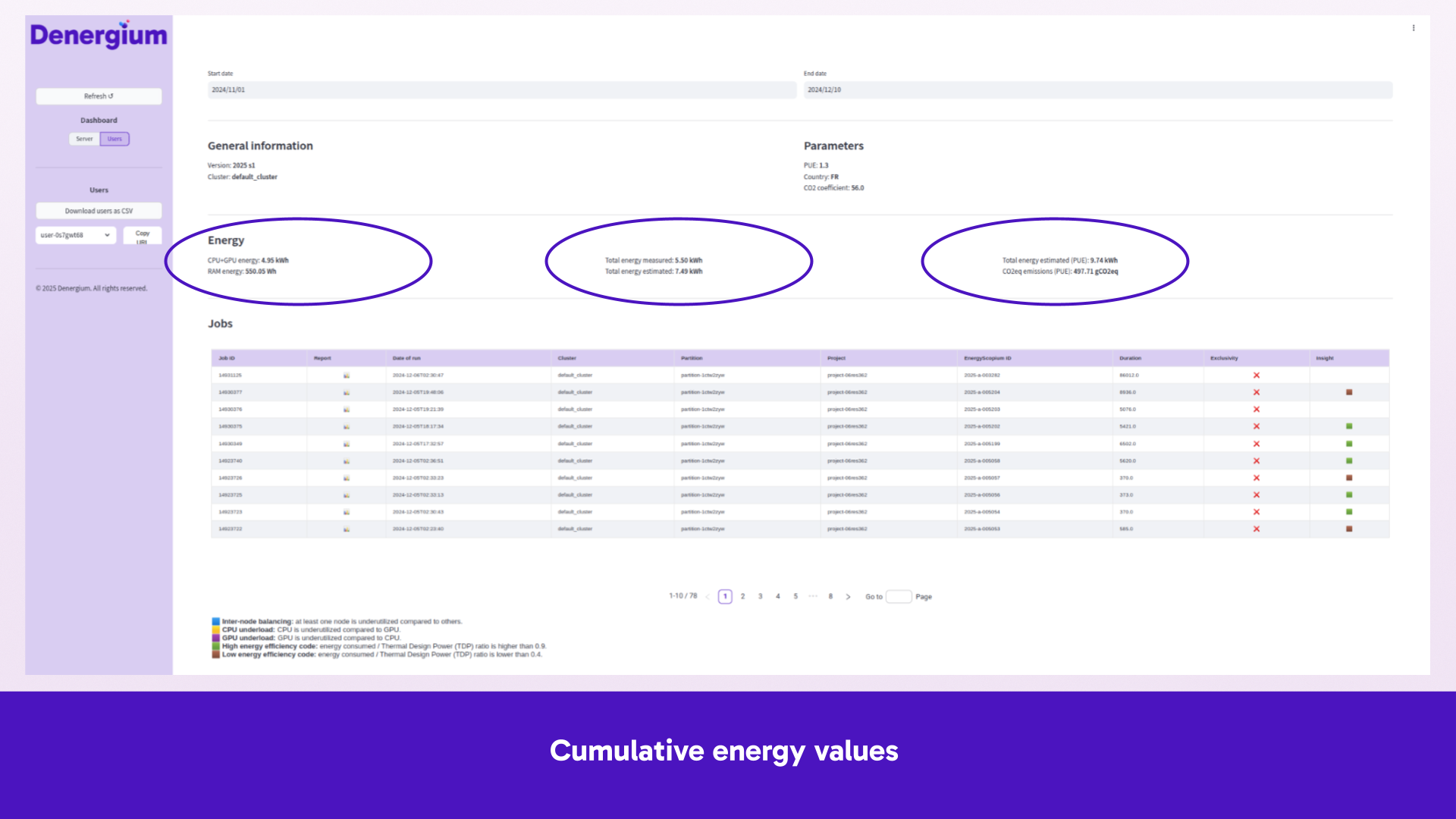
Task: Click the Refresh button
Action: (x=99, y=96)
